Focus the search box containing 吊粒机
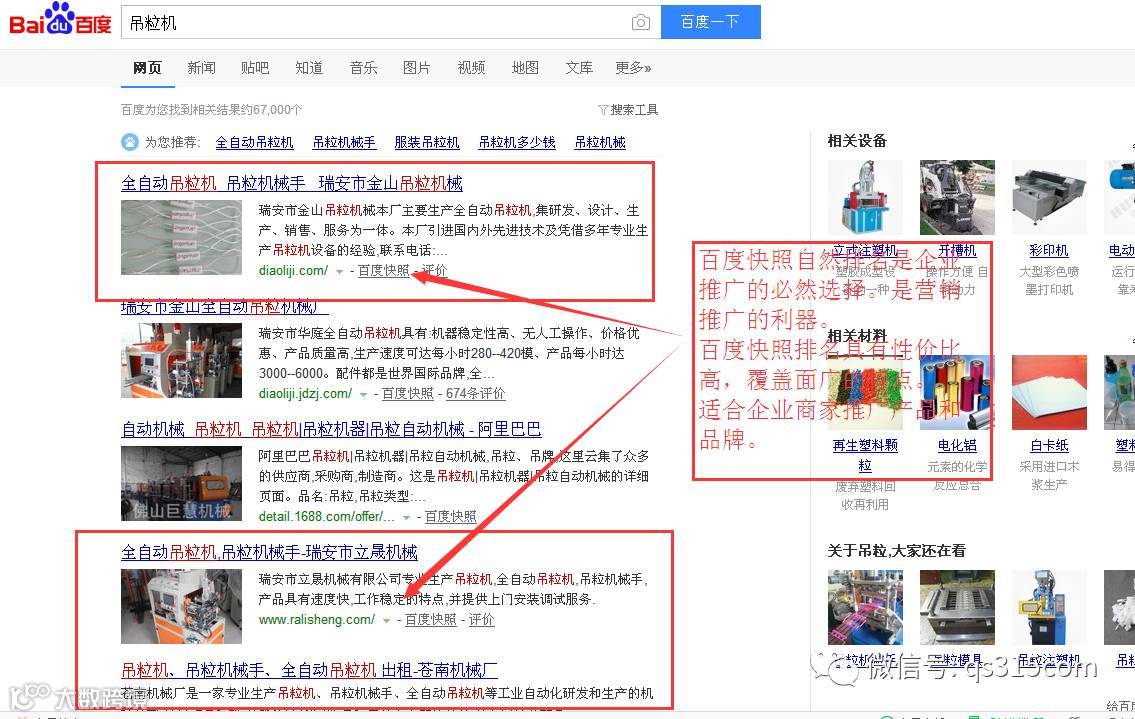Image resolution: width=1135 pixels, height=719 pixels. (x=391, y=22)
